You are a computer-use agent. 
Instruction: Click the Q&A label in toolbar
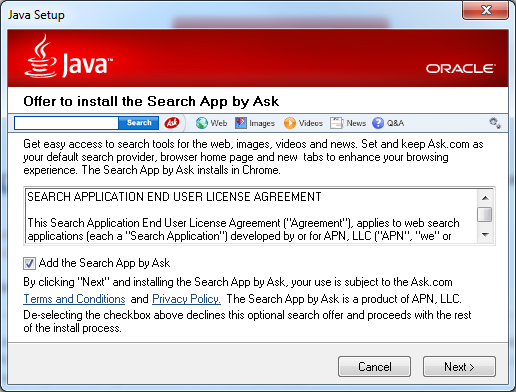(x=395, y=123)
